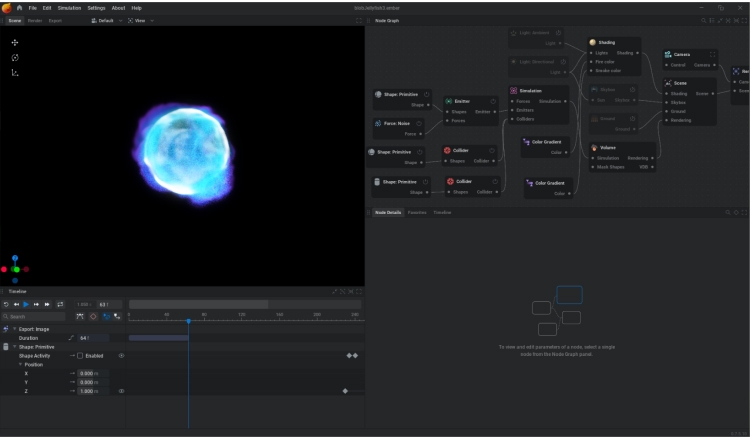Open the Simulation menu
The height and width of the screenshot is (439, 750).
69,8
